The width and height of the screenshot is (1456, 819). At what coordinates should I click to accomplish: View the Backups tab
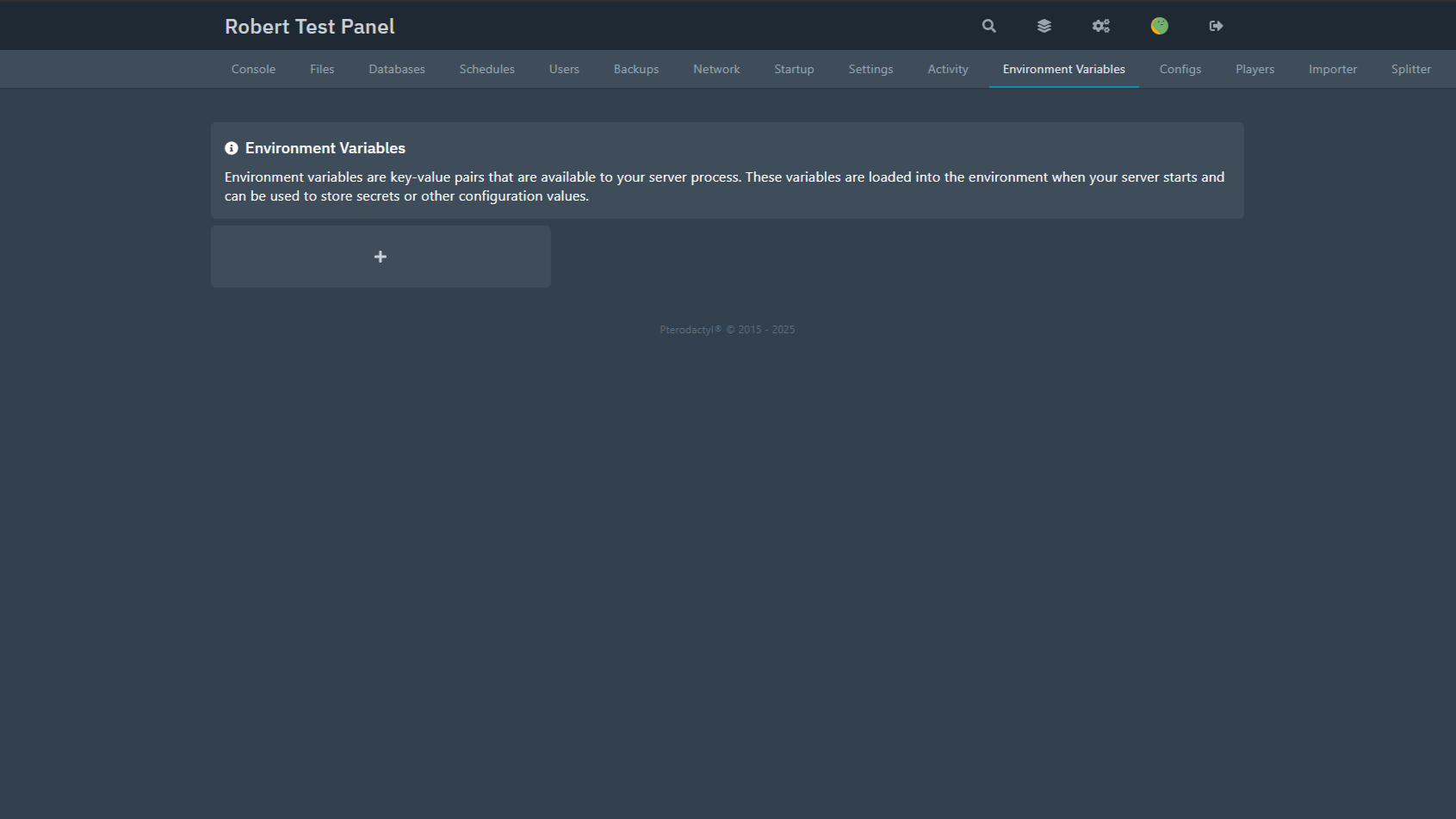636,69
